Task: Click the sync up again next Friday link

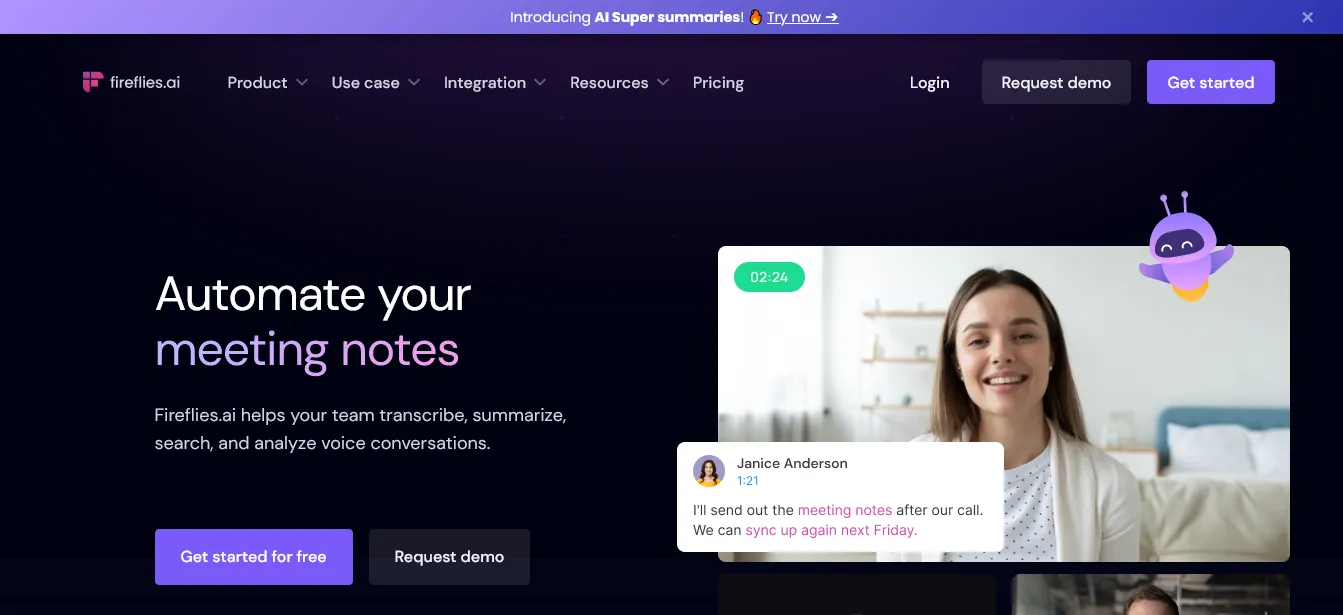Action: (831, 530)
